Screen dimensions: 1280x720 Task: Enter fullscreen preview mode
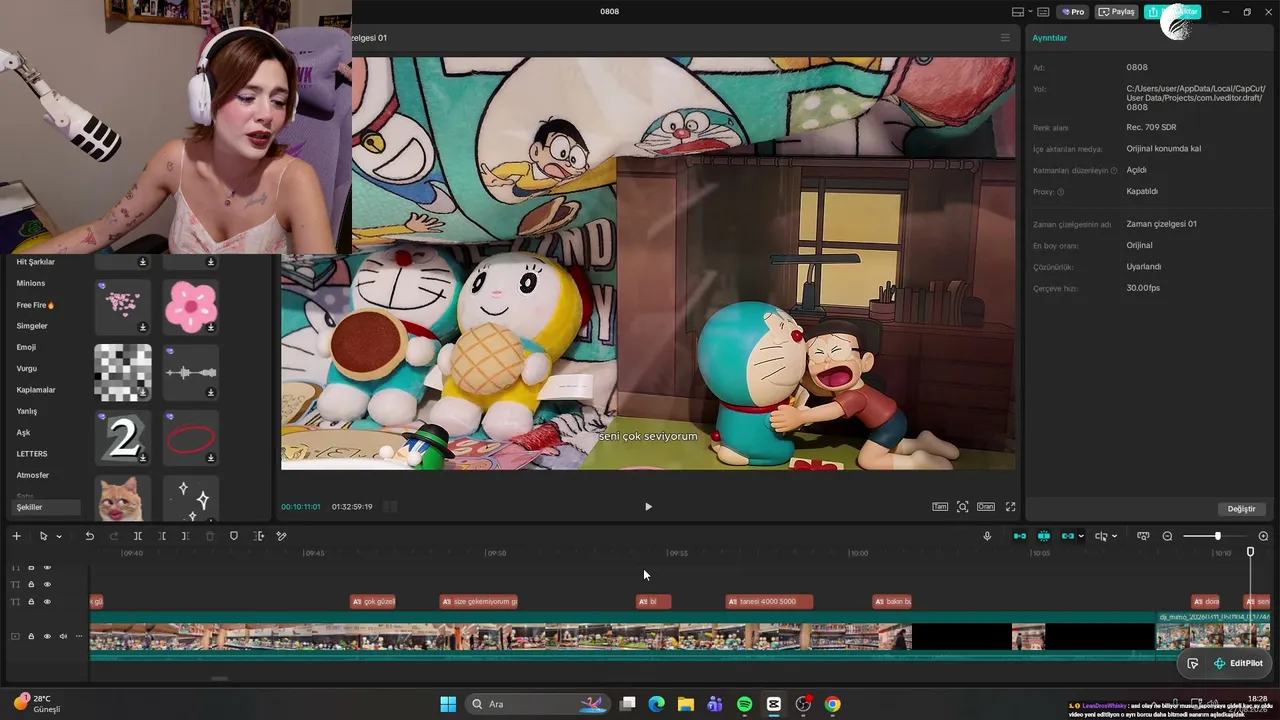pyautogui.click(x=1010, y=507)
